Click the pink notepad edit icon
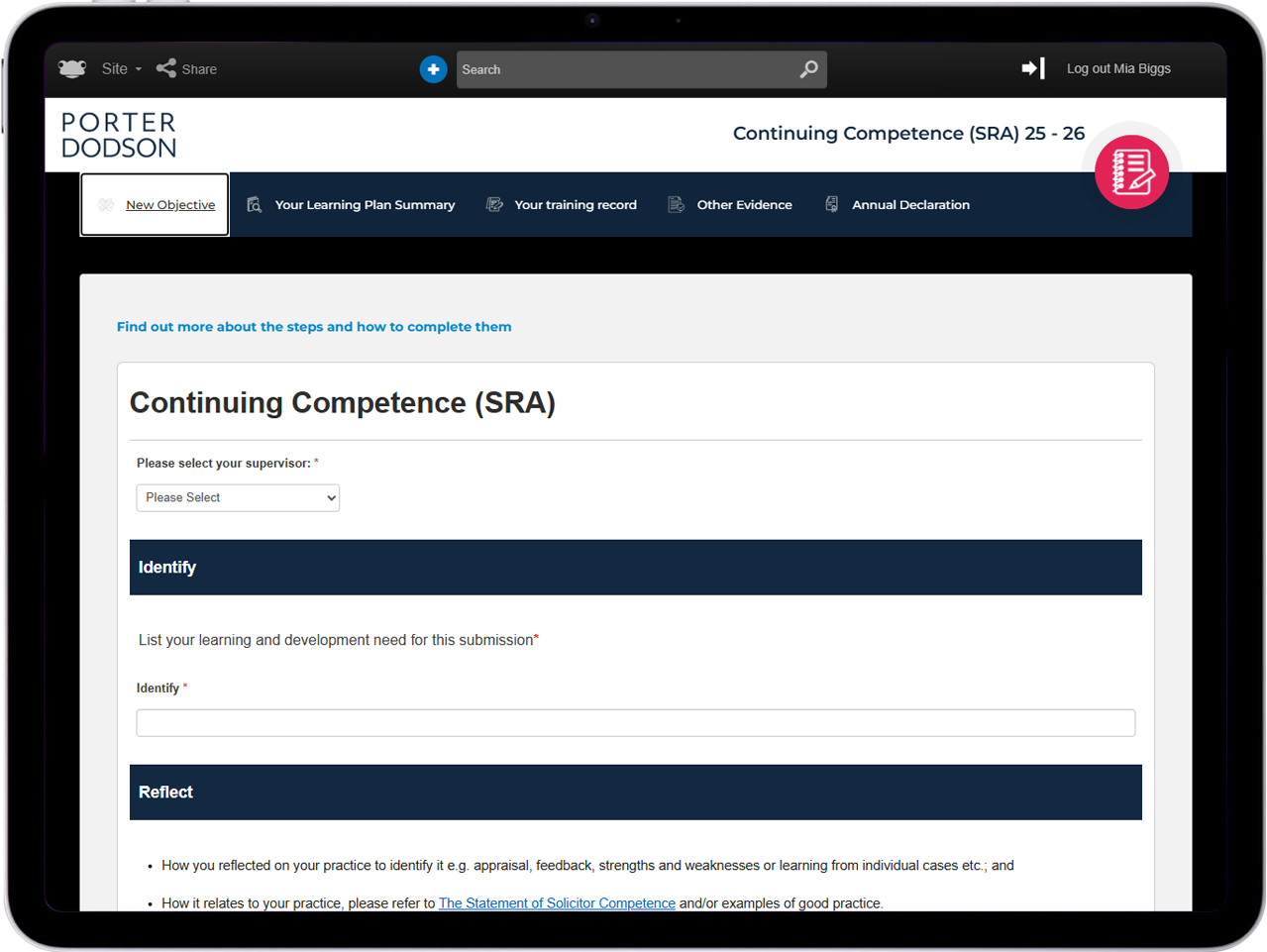 (x=1131, y=171)
